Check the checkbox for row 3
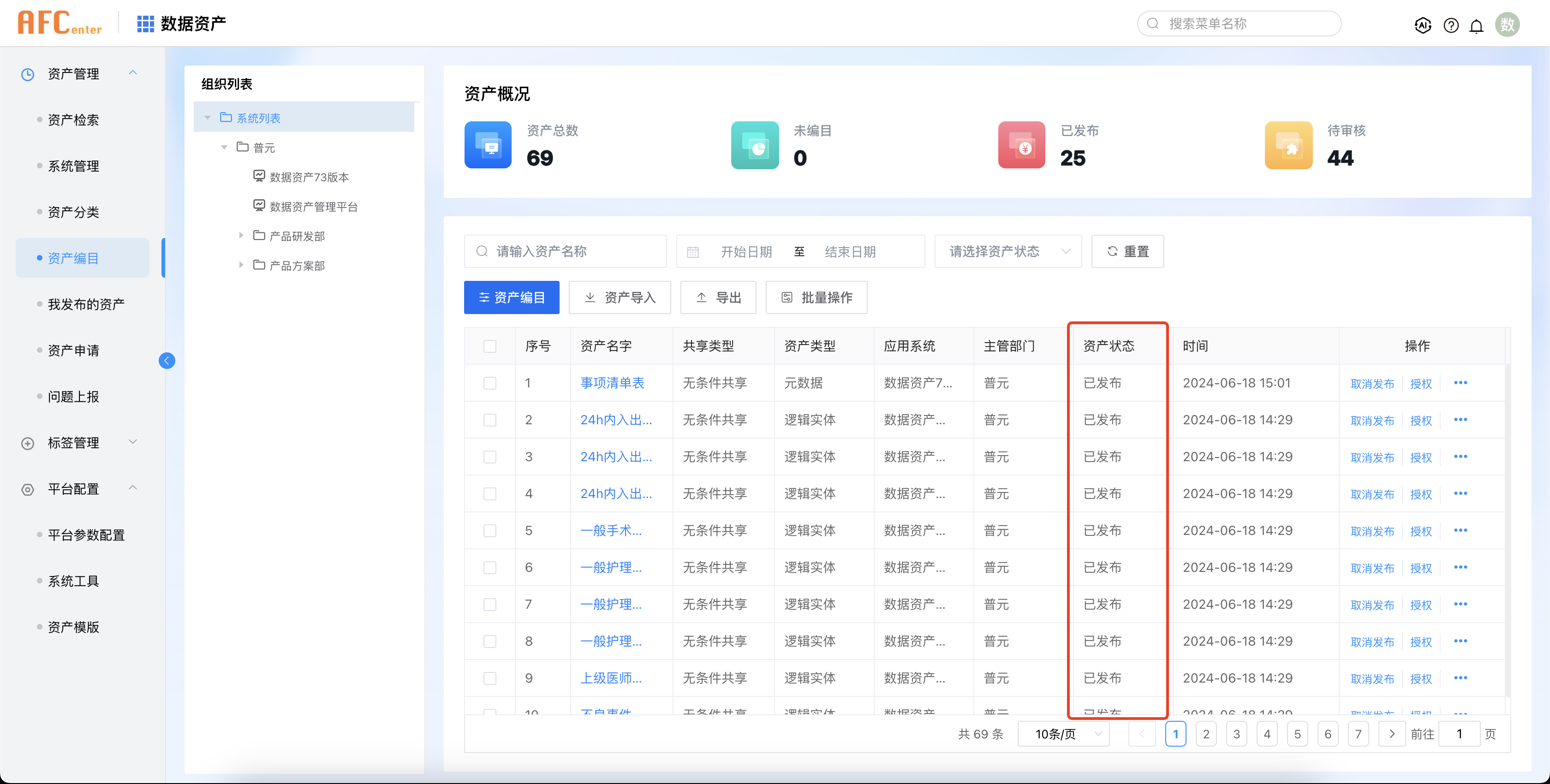The width and height of the screenshot is (1550, 784). (x=490, y=457)
